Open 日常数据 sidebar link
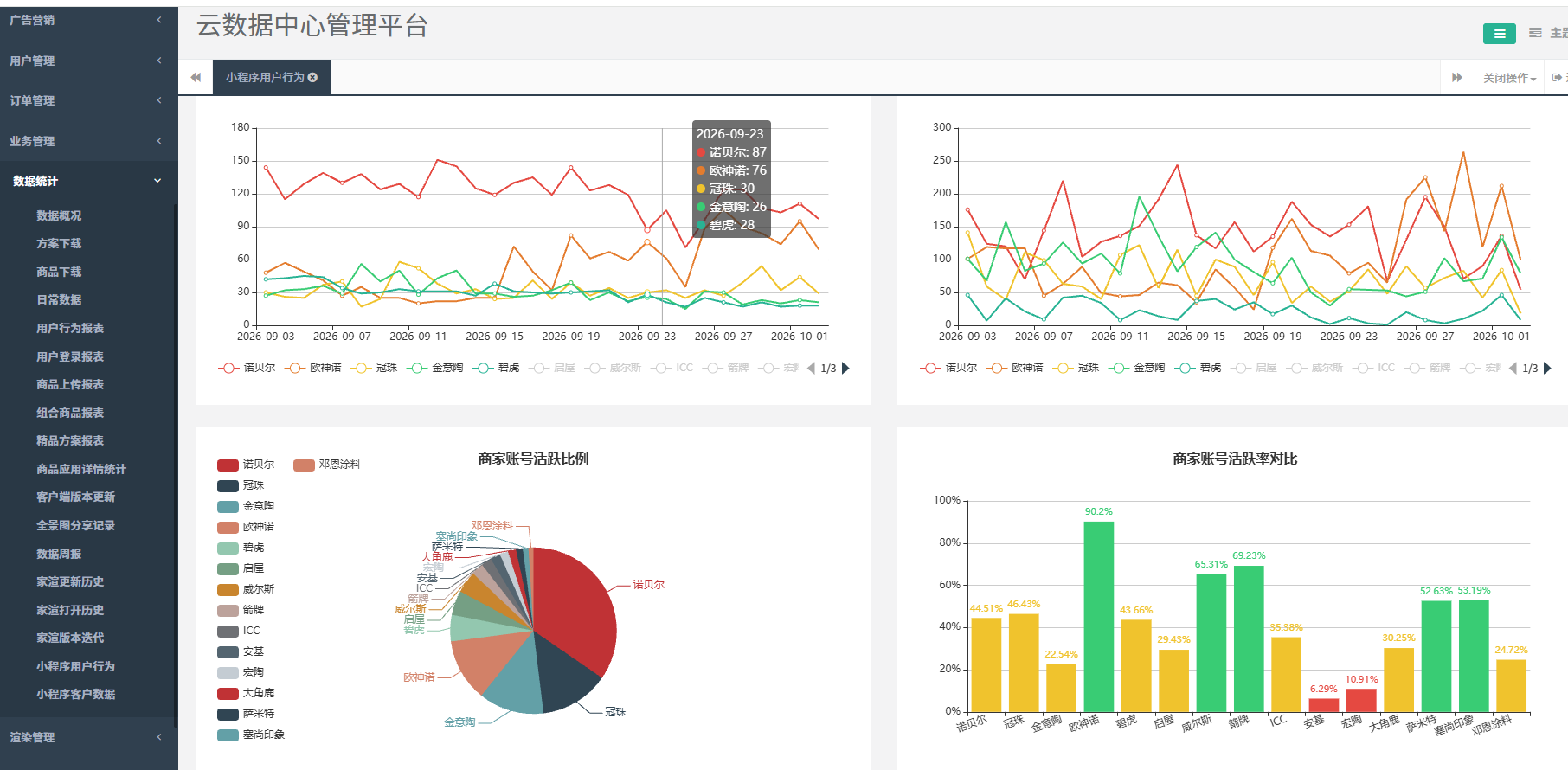This screenshot has width=1568, height=770. (59, 299)
